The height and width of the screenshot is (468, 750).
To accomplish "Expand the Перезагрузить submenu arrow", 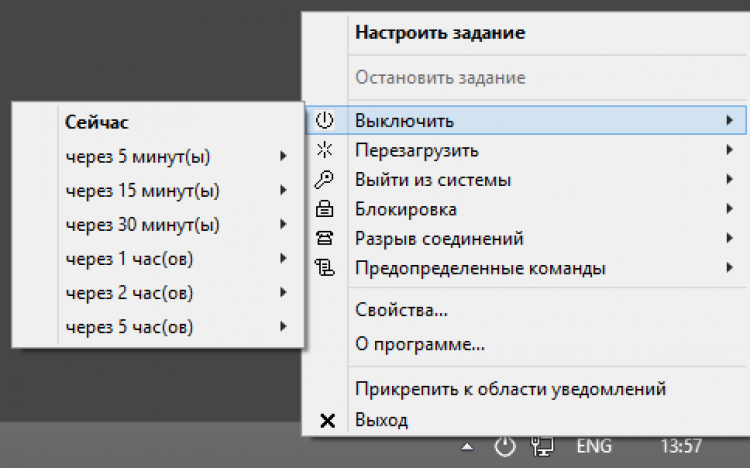I will coord(730,151).
